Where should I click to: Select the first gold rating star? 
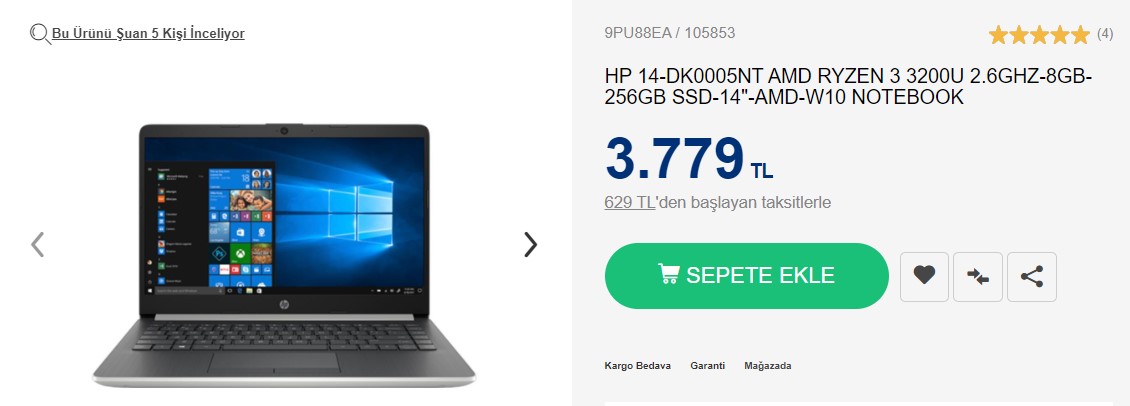click(998, 34)
